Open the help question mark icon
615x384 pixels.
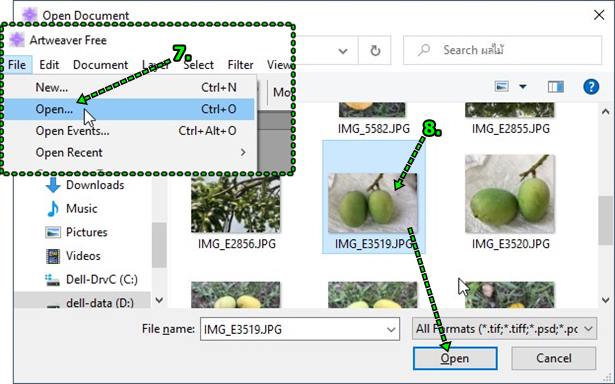point(591,87)
